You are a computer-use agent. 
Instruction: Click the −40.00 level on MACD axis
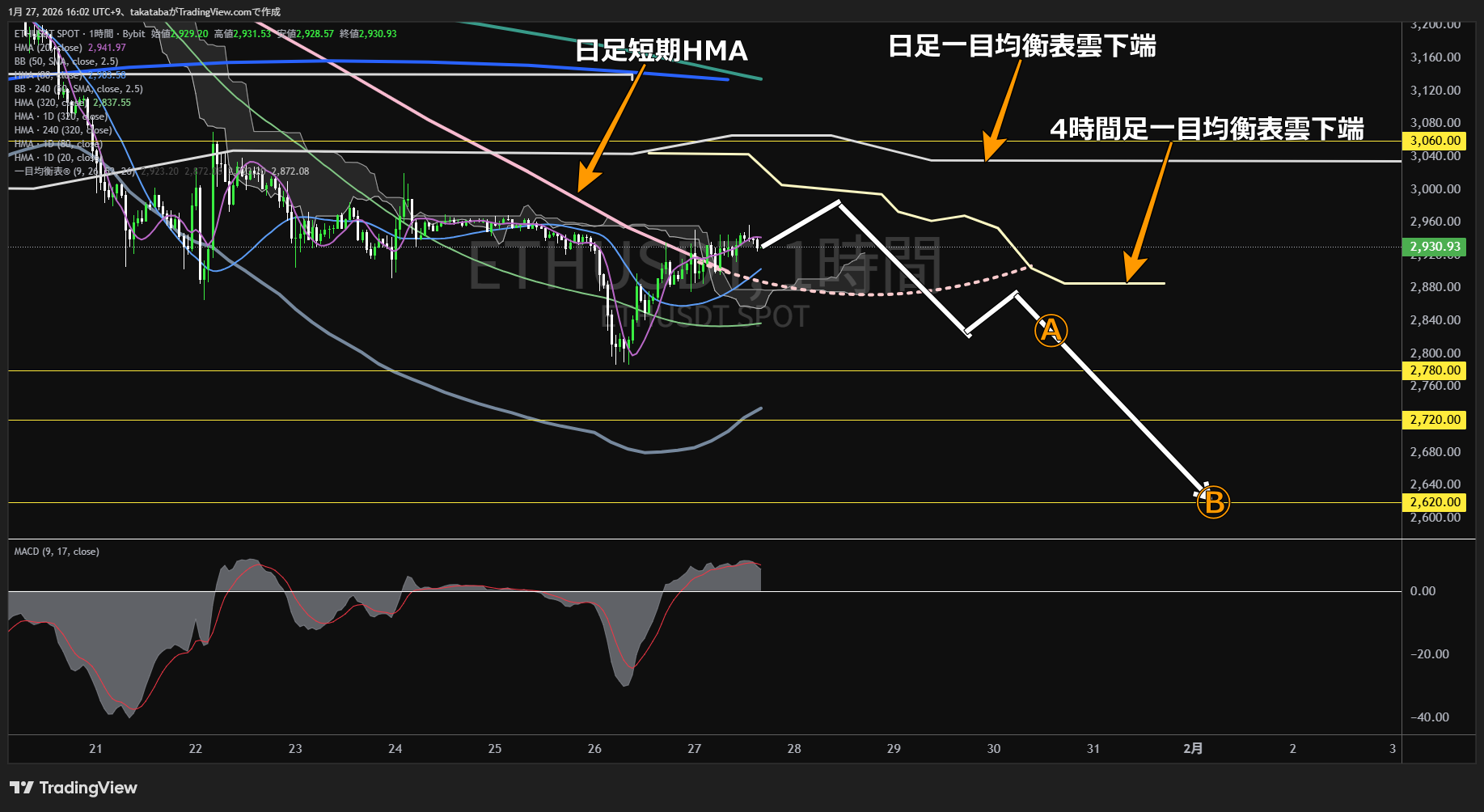pyautogui.click(x=1429, y=717)
